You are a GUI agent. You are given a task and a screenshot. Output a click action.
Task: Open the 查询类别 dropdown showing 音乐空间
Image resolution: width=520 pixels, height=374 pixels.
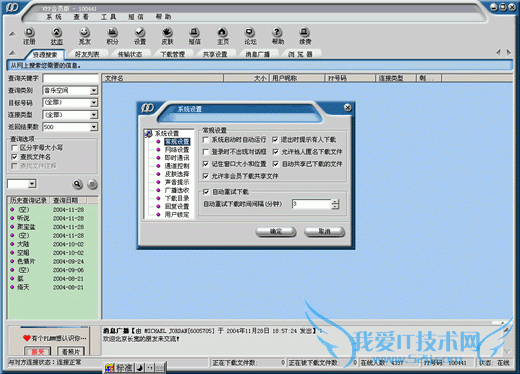[x=94, y=90]
